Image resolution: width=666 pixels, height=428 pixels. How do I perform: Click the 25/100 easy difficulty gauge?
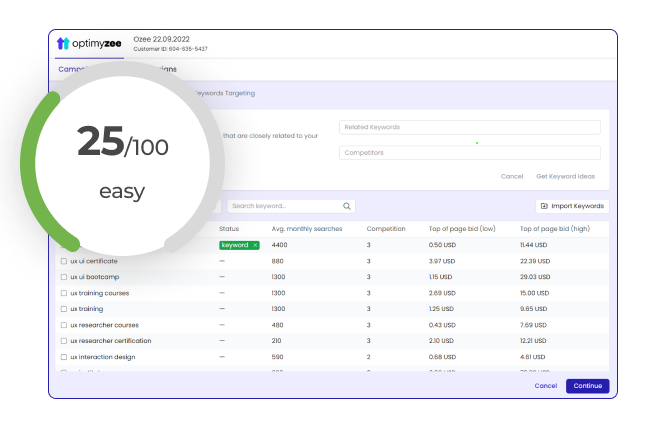tap(123, 162)
